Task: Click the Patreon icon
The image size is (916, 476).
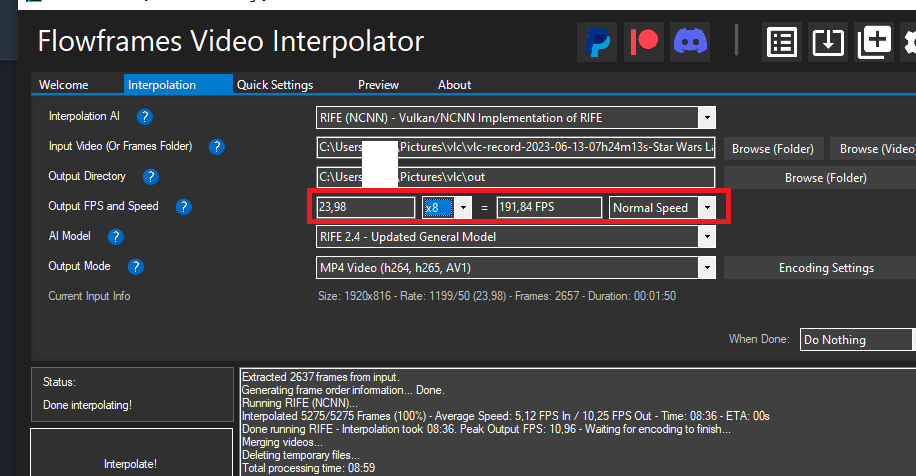Action: 646,42
